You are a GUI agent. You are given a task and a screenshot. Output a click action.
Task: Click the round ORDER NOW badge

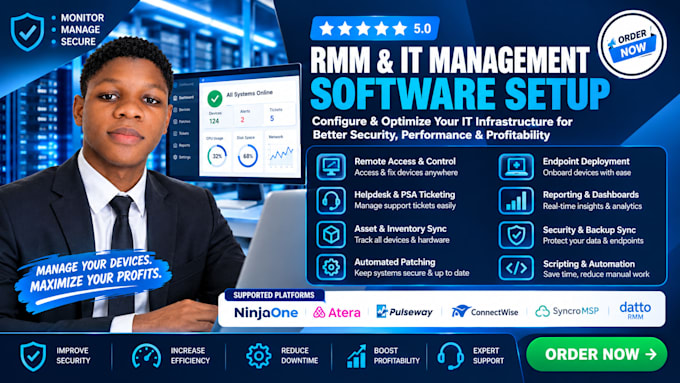pyautogui.click(x=632, y=44)
